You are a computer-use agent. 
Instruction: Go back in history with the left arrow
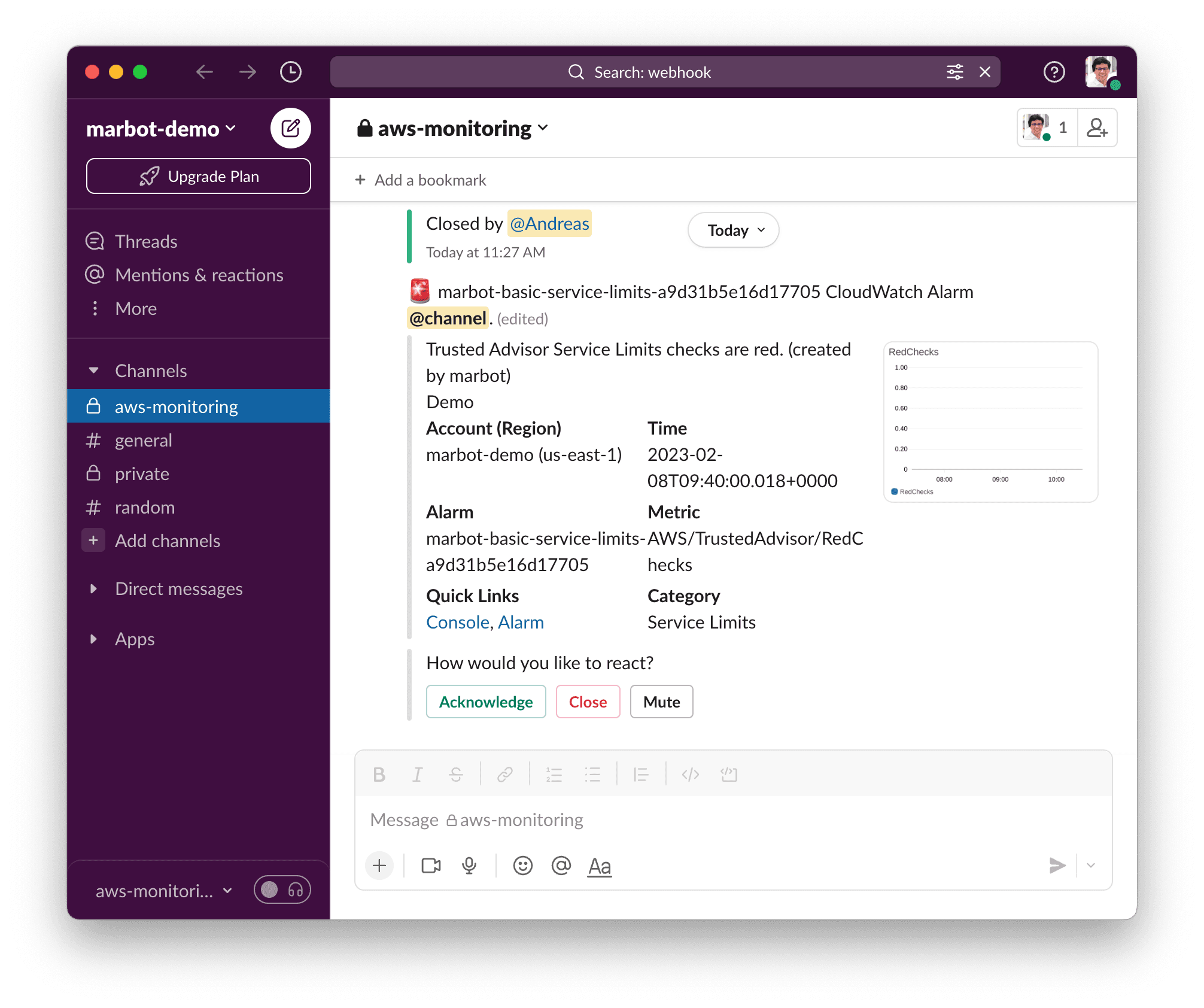click(205, 72)
